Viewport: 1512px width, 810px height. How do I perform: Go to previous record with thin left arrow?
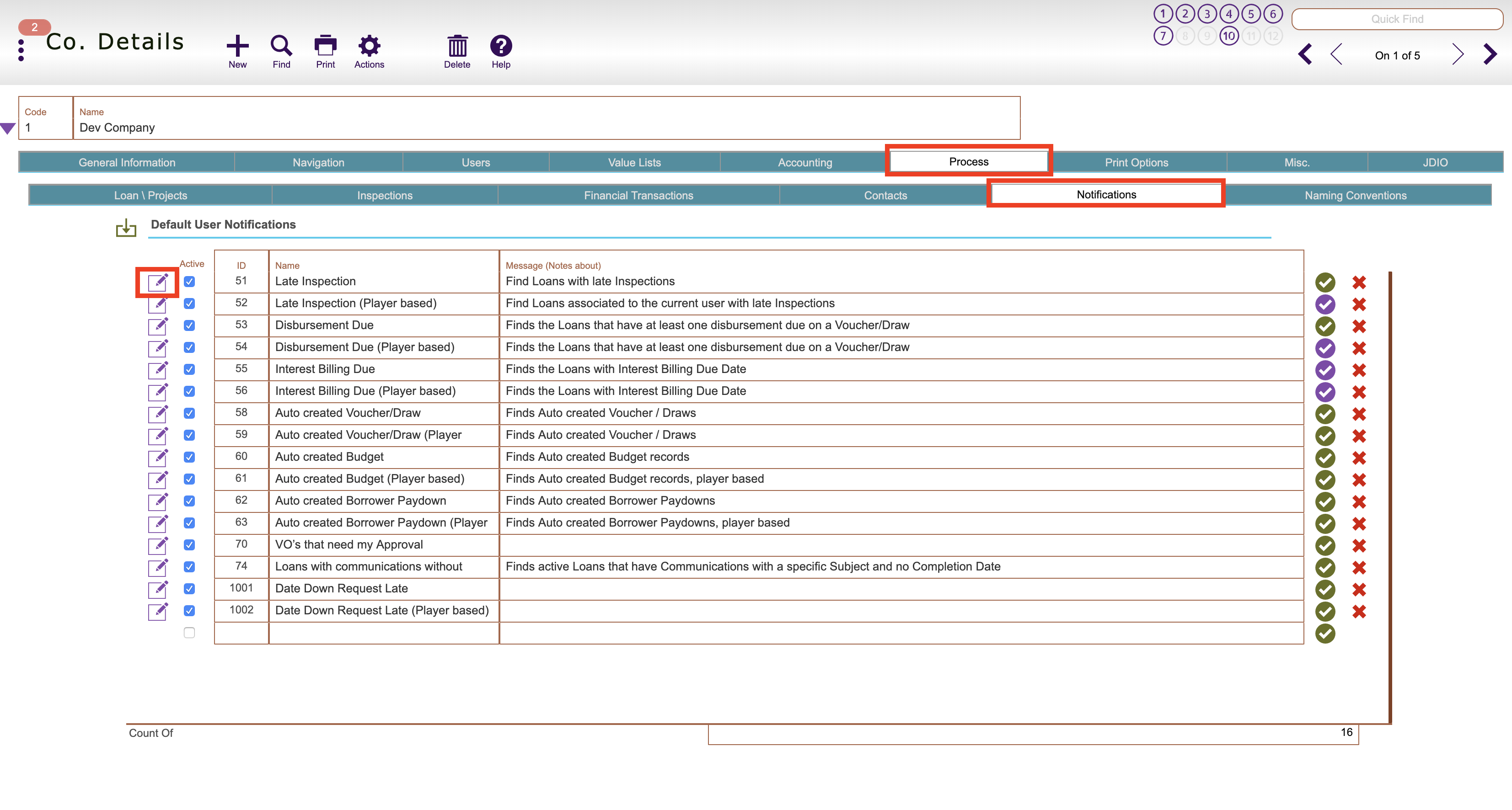coord(1336,54)
